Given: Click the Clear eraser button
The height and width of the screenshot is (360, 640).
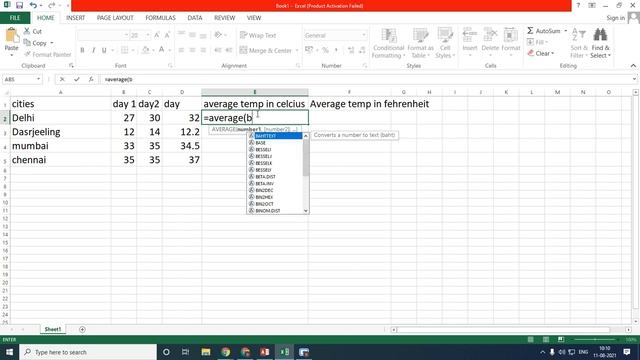Looking at the screenshot, I should pos(541,53).
